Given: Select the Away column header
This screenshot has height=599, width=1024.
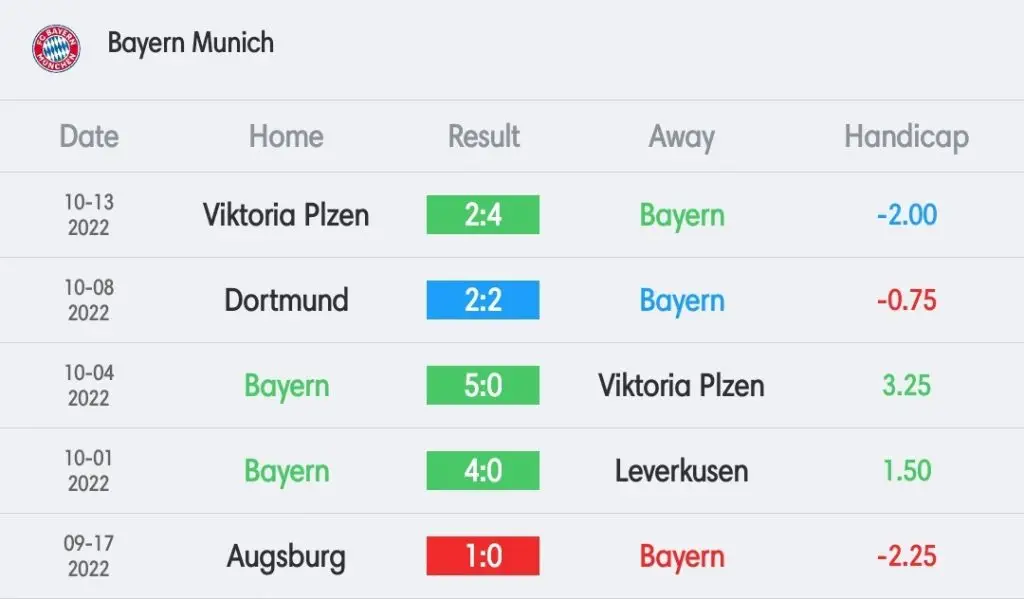Looking at the screenshot, I should tap(681, 138).
